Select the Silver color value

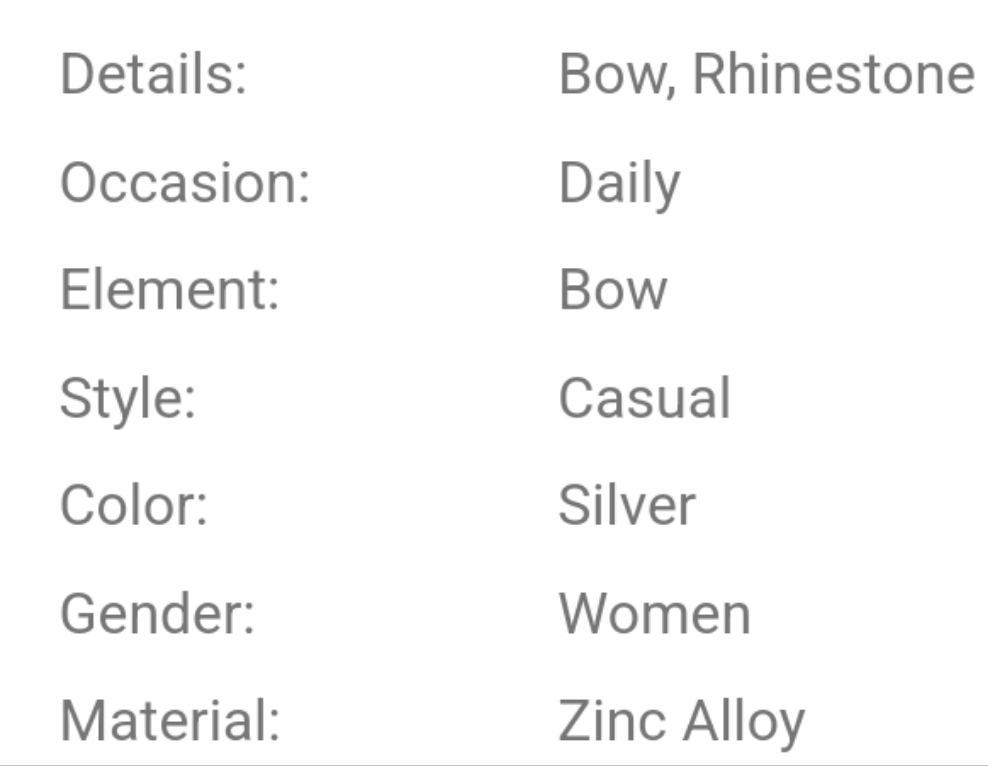tap(626, 506)
